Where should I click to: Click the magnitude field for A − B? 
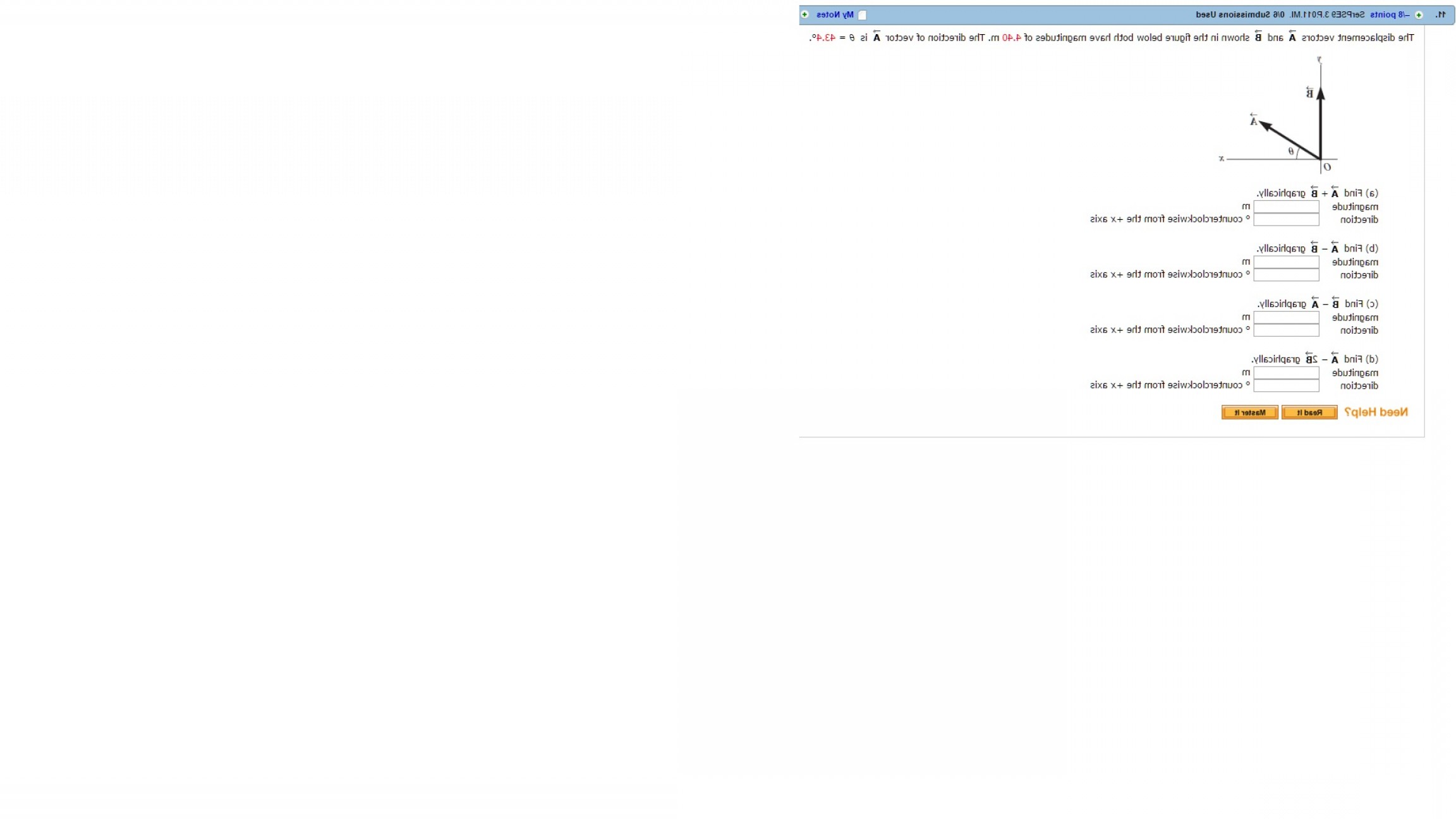1286,262
